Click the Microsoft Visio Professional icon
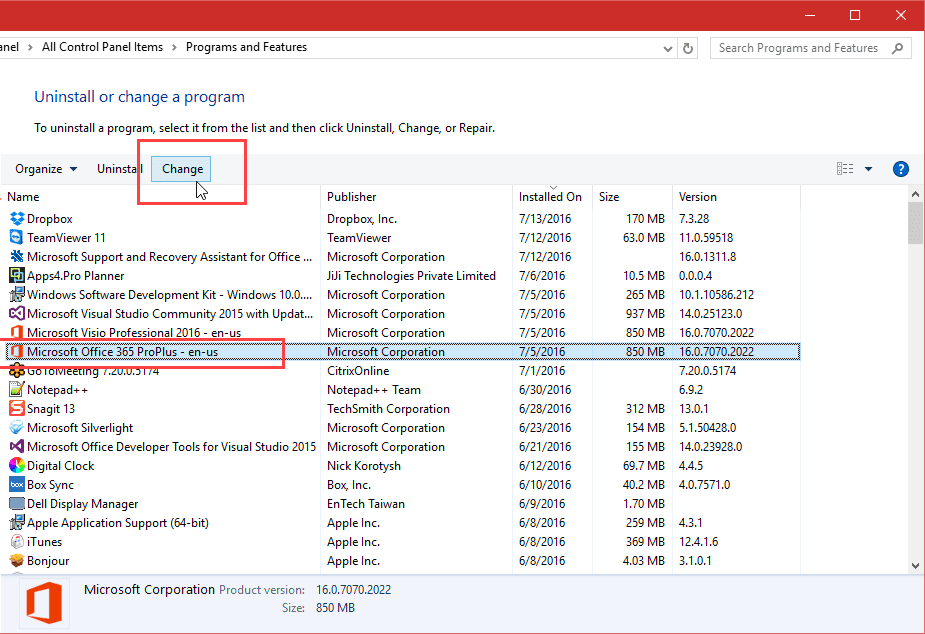This screenshot has height=634, width=925. click(x=17, y=333)
